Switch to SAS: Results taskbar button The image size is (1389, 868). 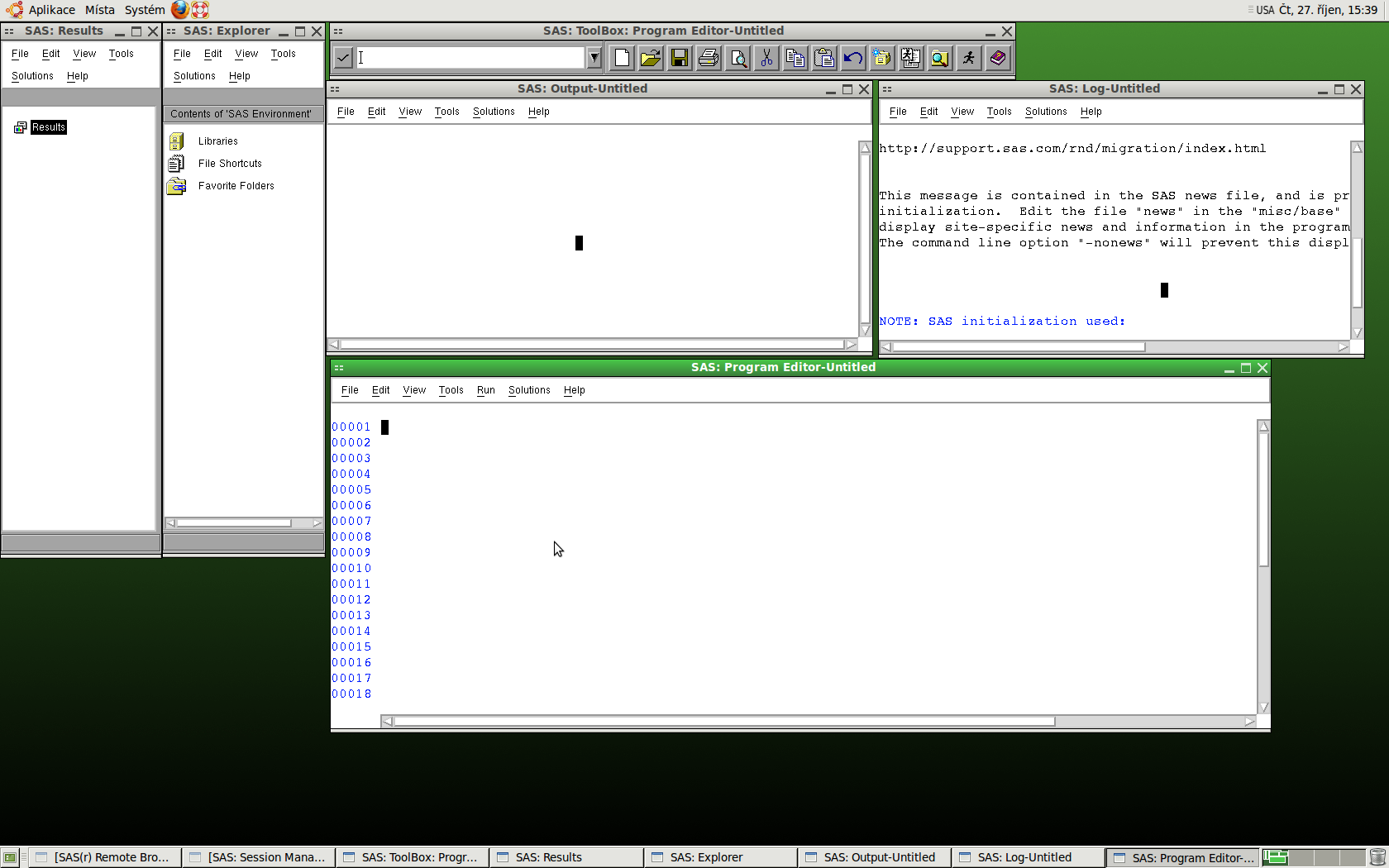click(566, 857)
